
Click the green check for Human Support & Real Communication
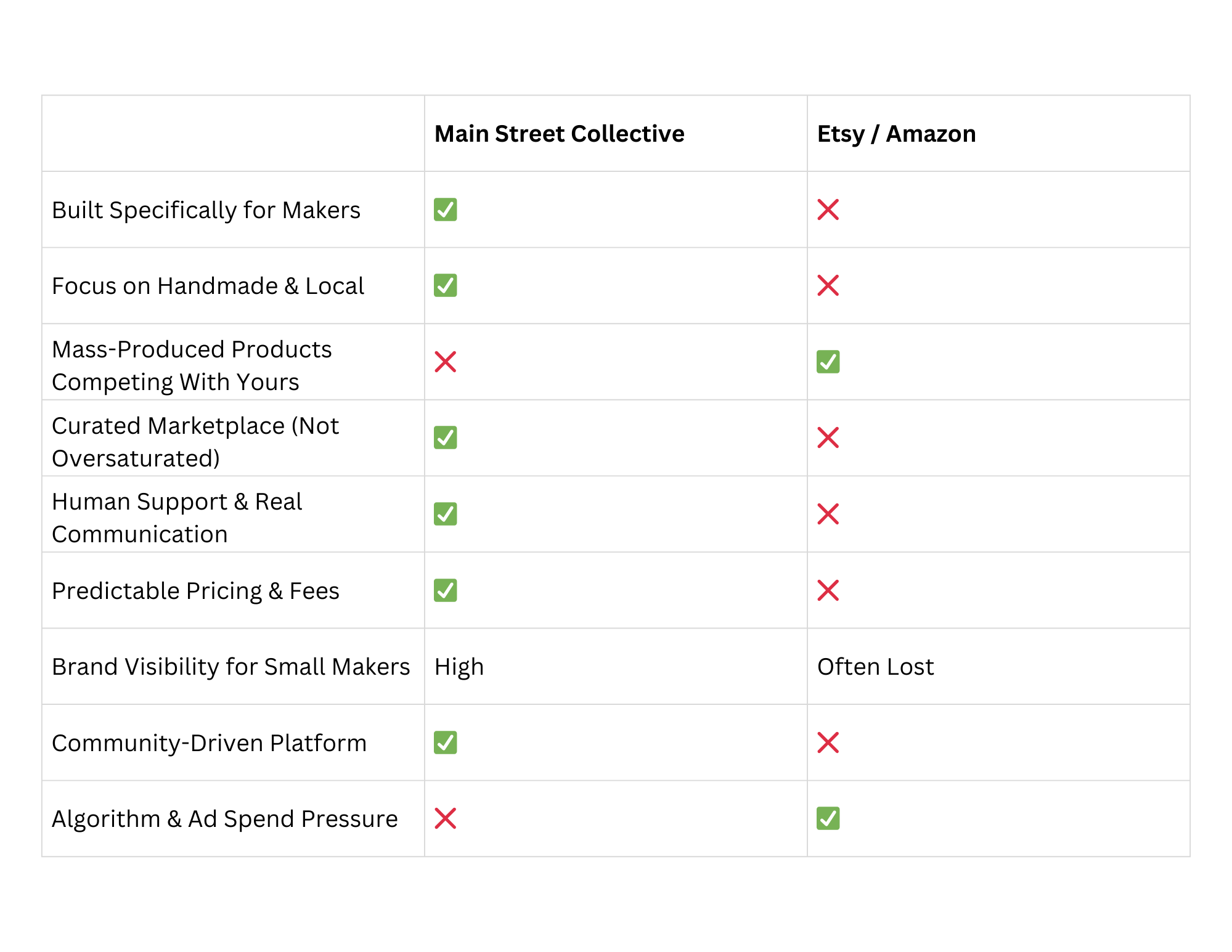445,514
